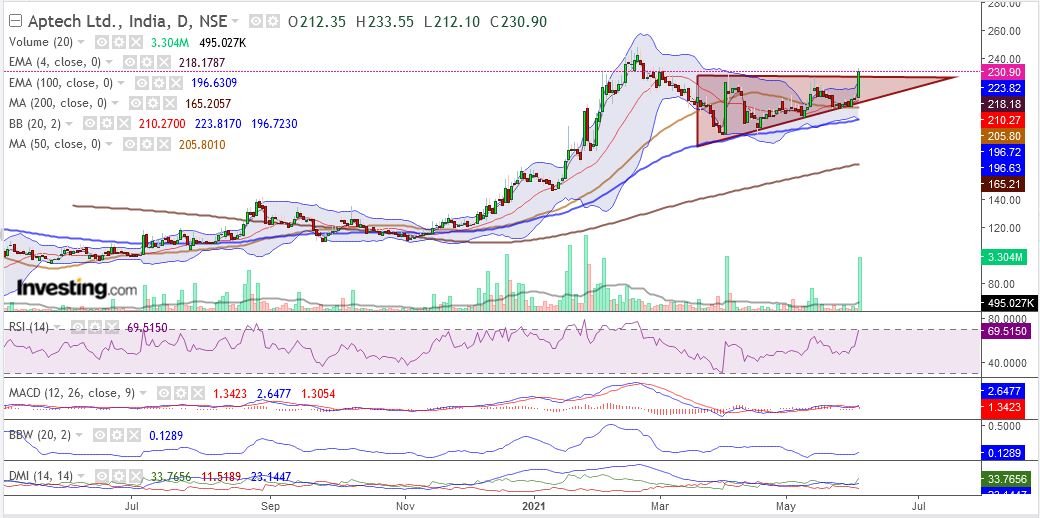Click the Aptech Ltd., India, D, NSE title
The height and width of the screenshot is (518, 1040).
[127, 22]
